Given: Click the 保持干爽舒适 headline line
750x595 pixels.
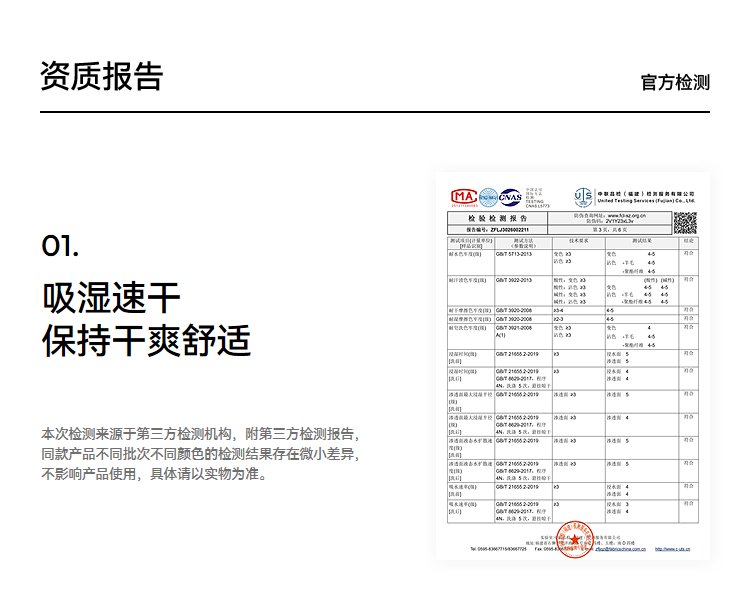Looking at the screenshot, I should click(x=146, y=340).
